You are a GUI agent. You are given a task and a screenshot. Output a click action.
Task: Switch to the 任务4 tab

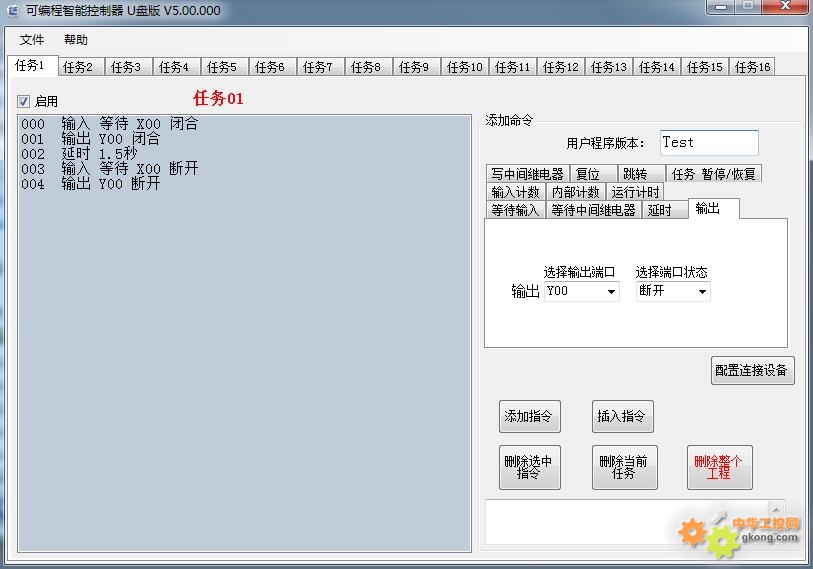tap(177, 67)
